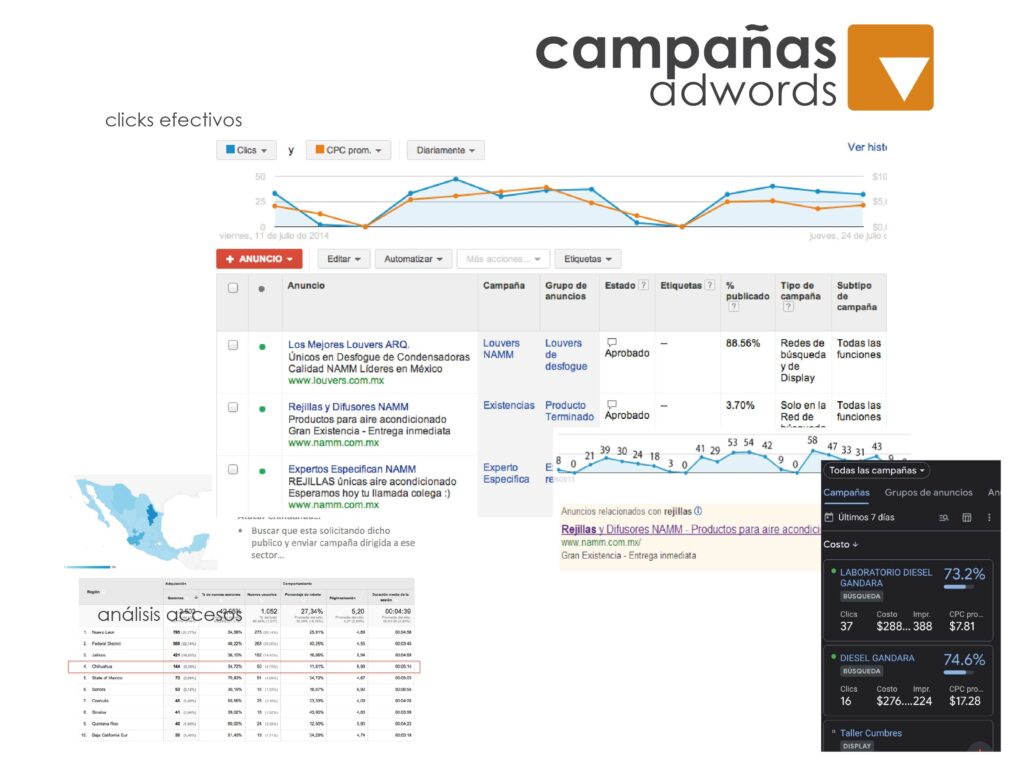Switch to Grupos de anuncios tab
The image size is (1024, 768).
tap(929, 492)
